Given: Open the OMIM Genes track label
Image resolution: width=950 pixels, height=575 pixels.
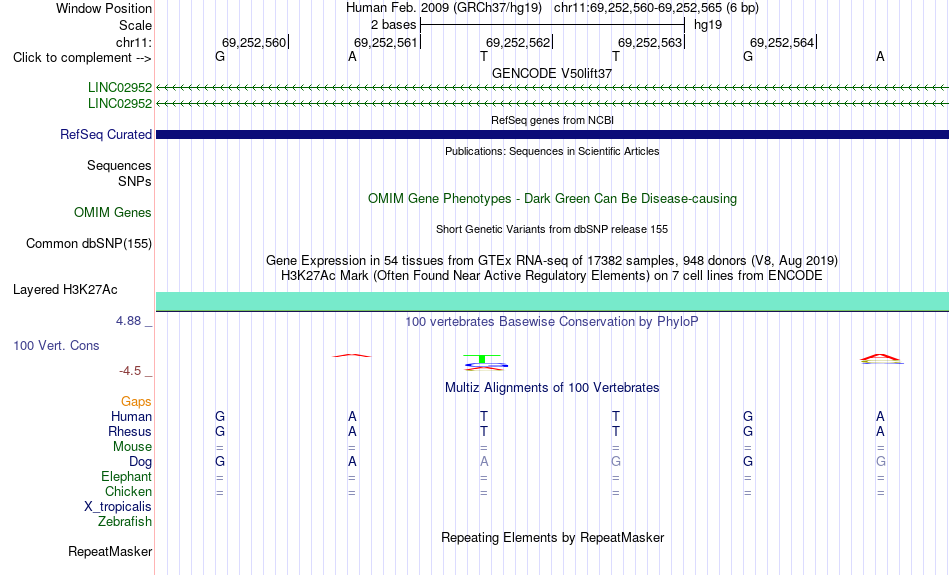Looking at the screenshot, I should 113,213.
